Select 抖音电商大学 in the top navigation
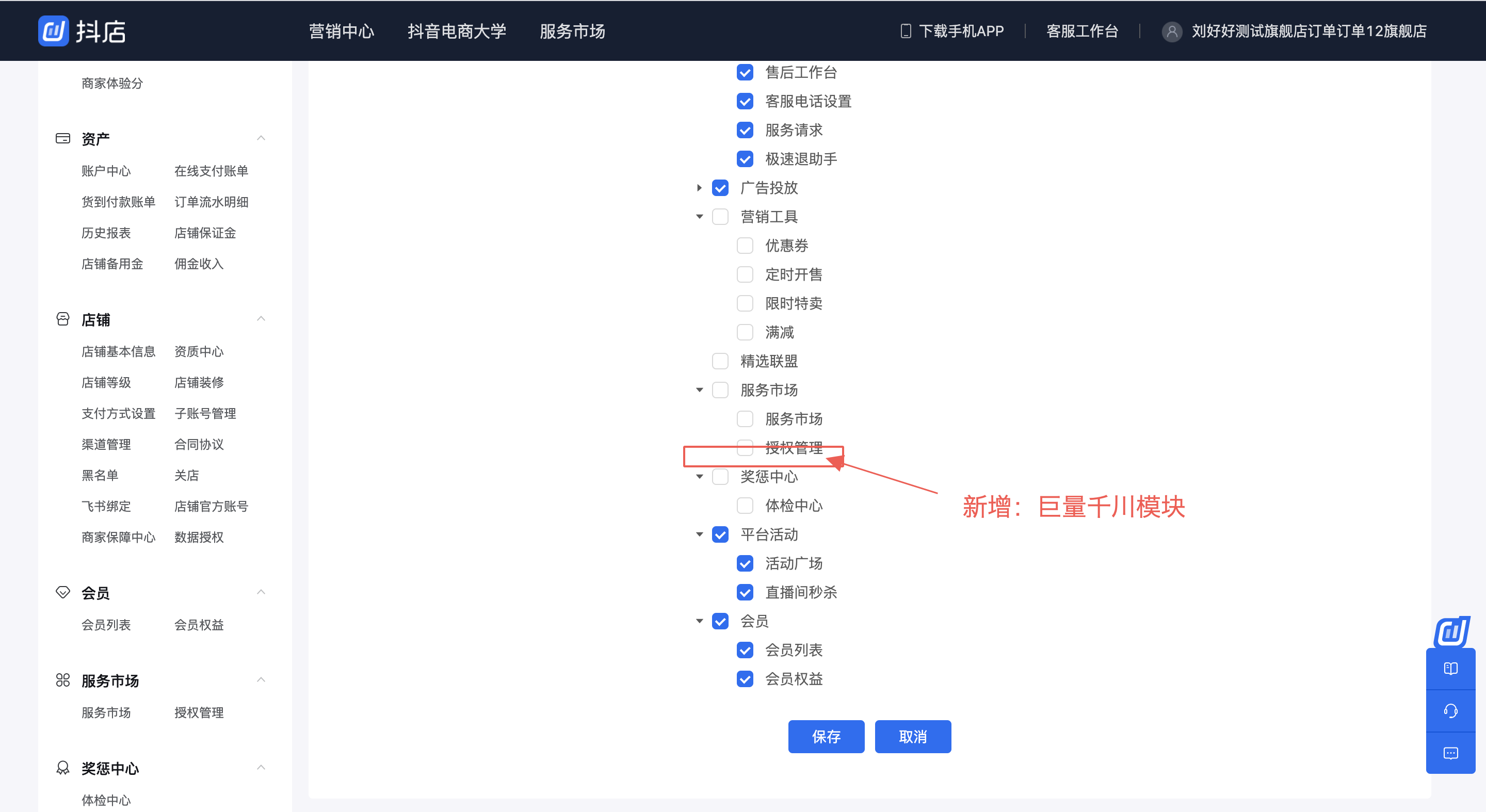Viewport: 1486px width, 812px height. (x=456, y=31)
